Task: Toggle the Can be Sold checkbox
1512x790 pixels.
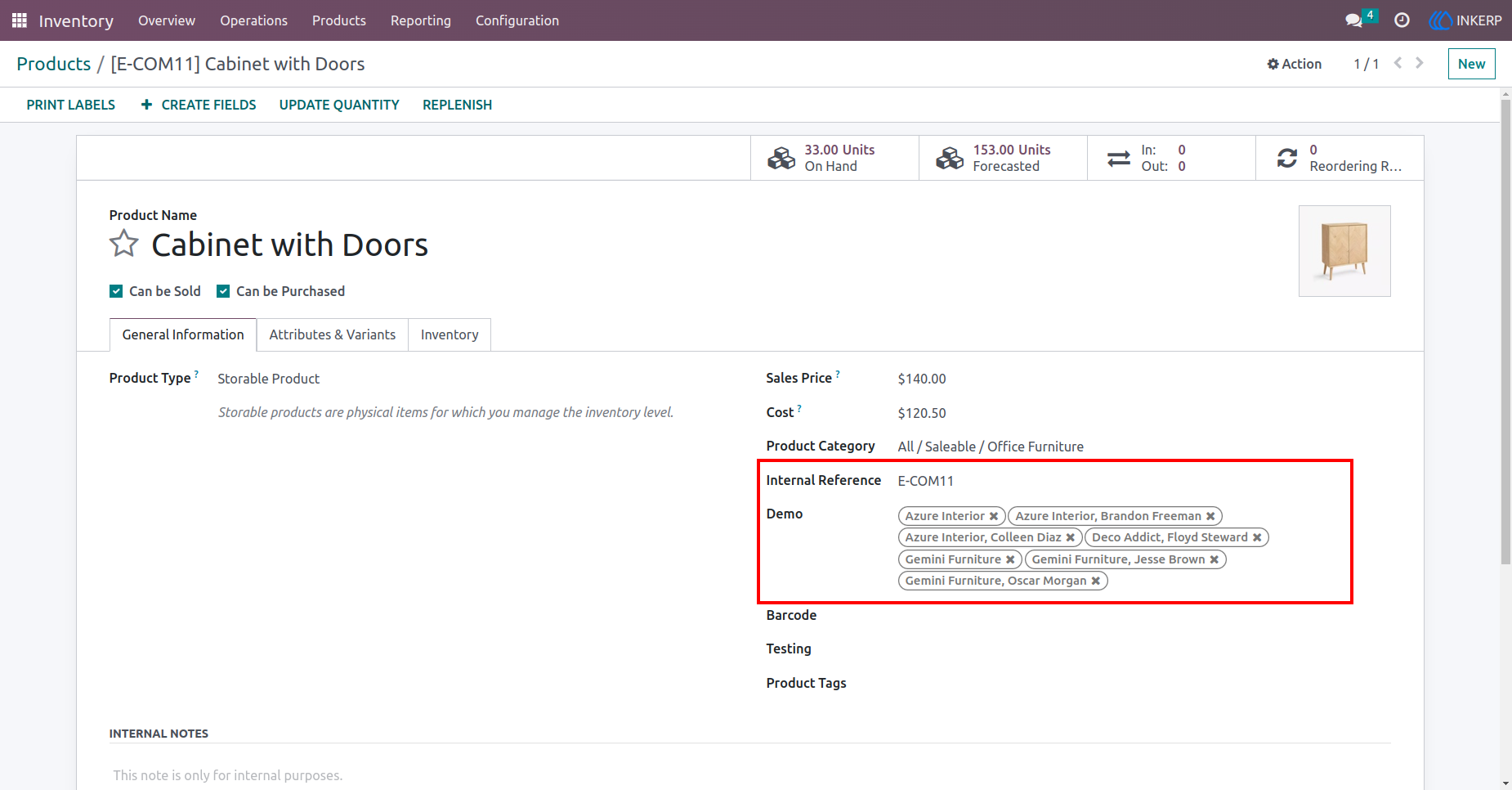Action: [x=116, y=291]
